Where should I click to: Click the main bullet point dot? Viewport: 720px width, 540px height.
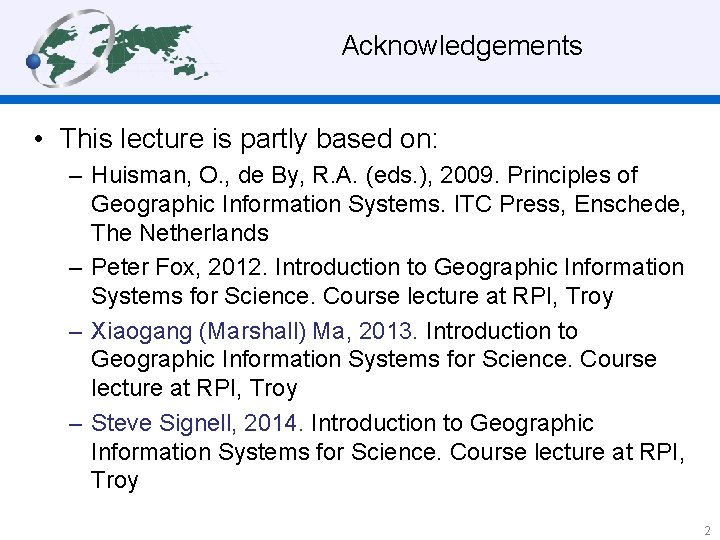(x=36, y=137)
